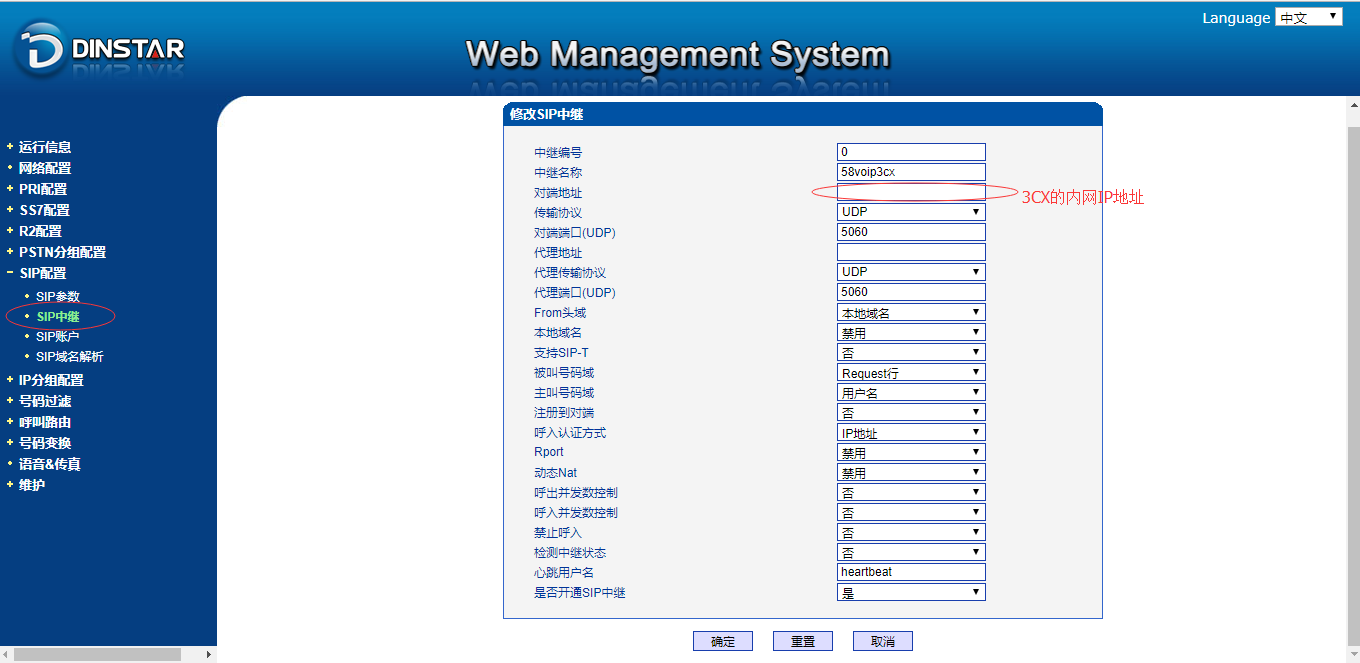1360x663 pixels.
Task: Expand 运行信息 in the sidebar
Action: [44, 147]
